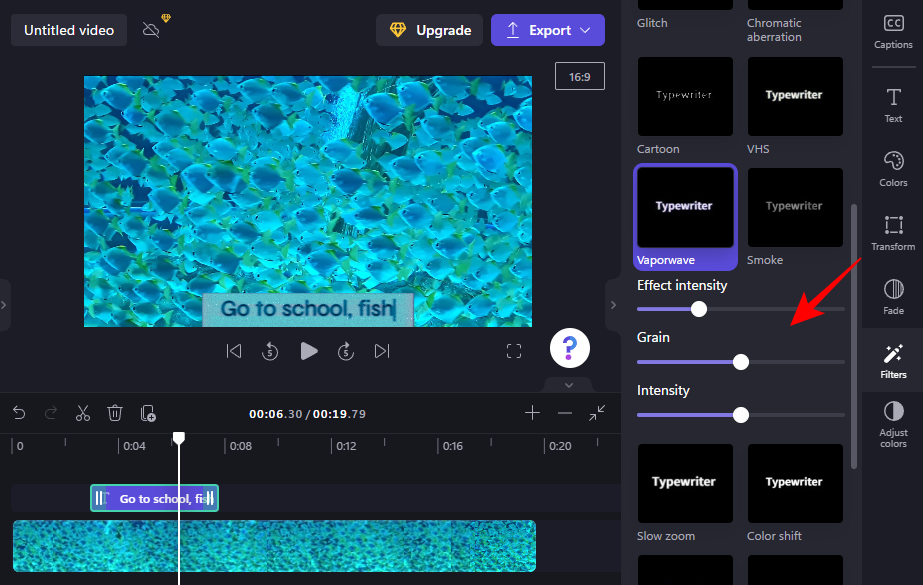Adjust the Grain slider handle

tap(741, 362)
